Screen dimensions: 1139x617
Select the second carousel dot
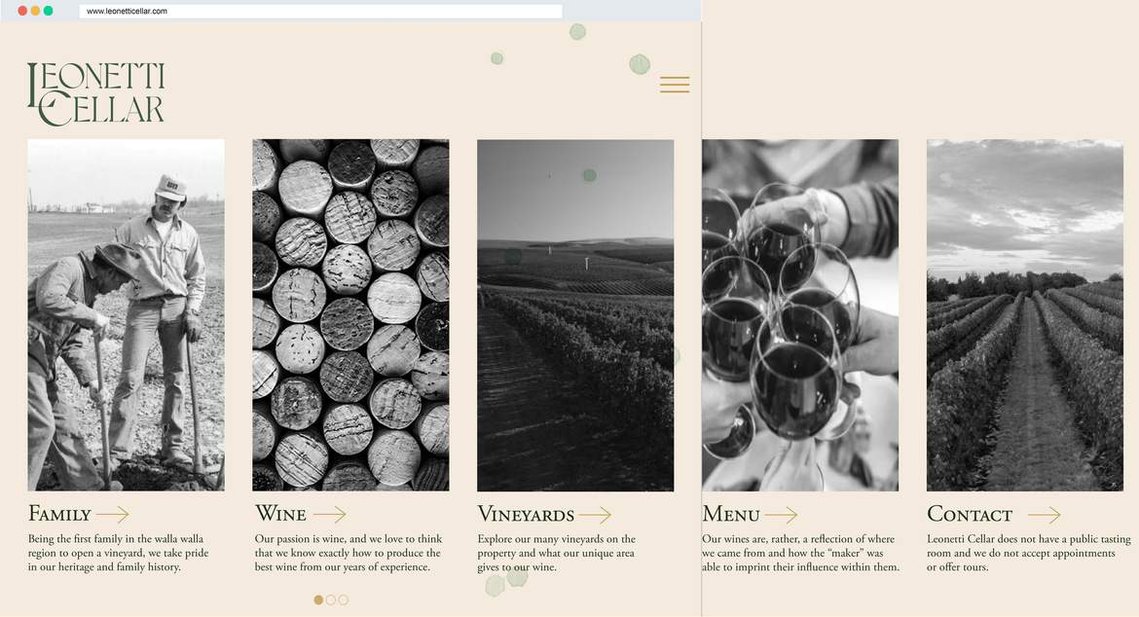[331, 600]
